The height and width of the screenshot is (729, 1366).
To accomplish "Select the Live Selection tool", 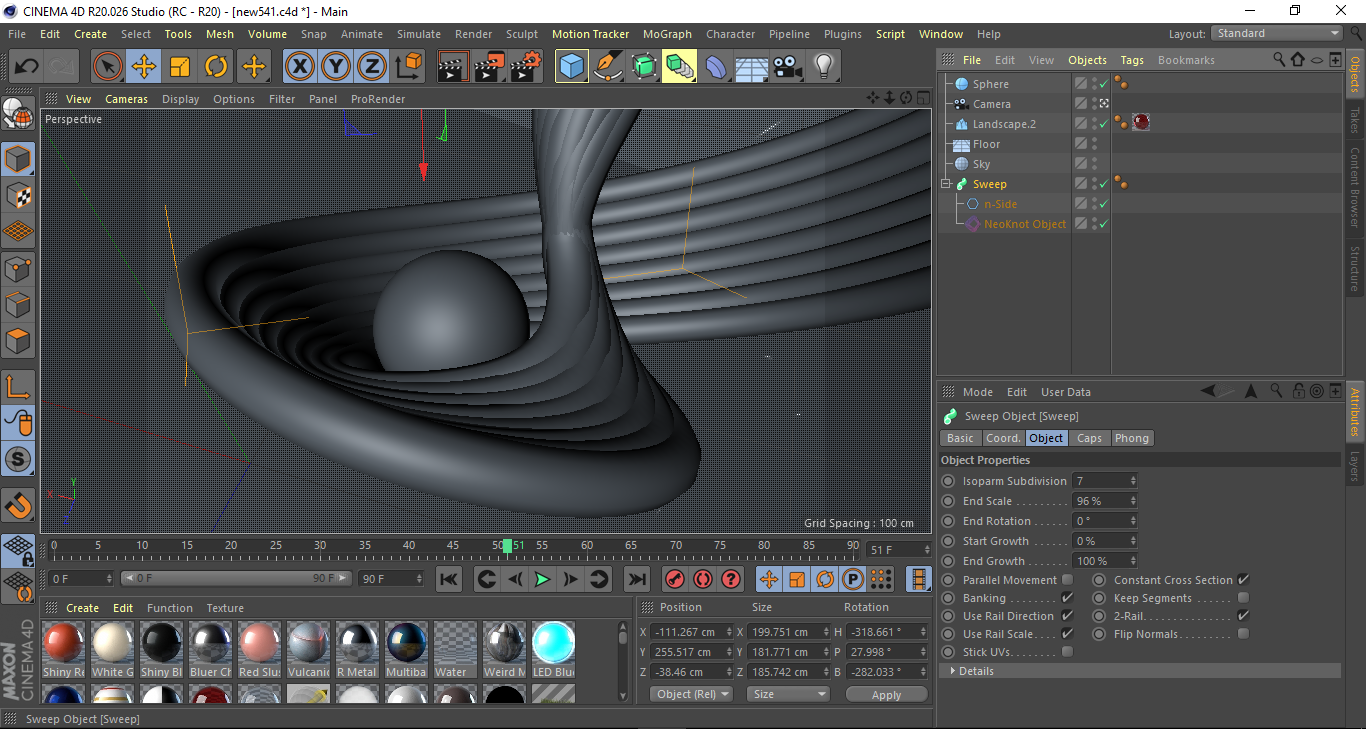I will (x=108, y=67).
